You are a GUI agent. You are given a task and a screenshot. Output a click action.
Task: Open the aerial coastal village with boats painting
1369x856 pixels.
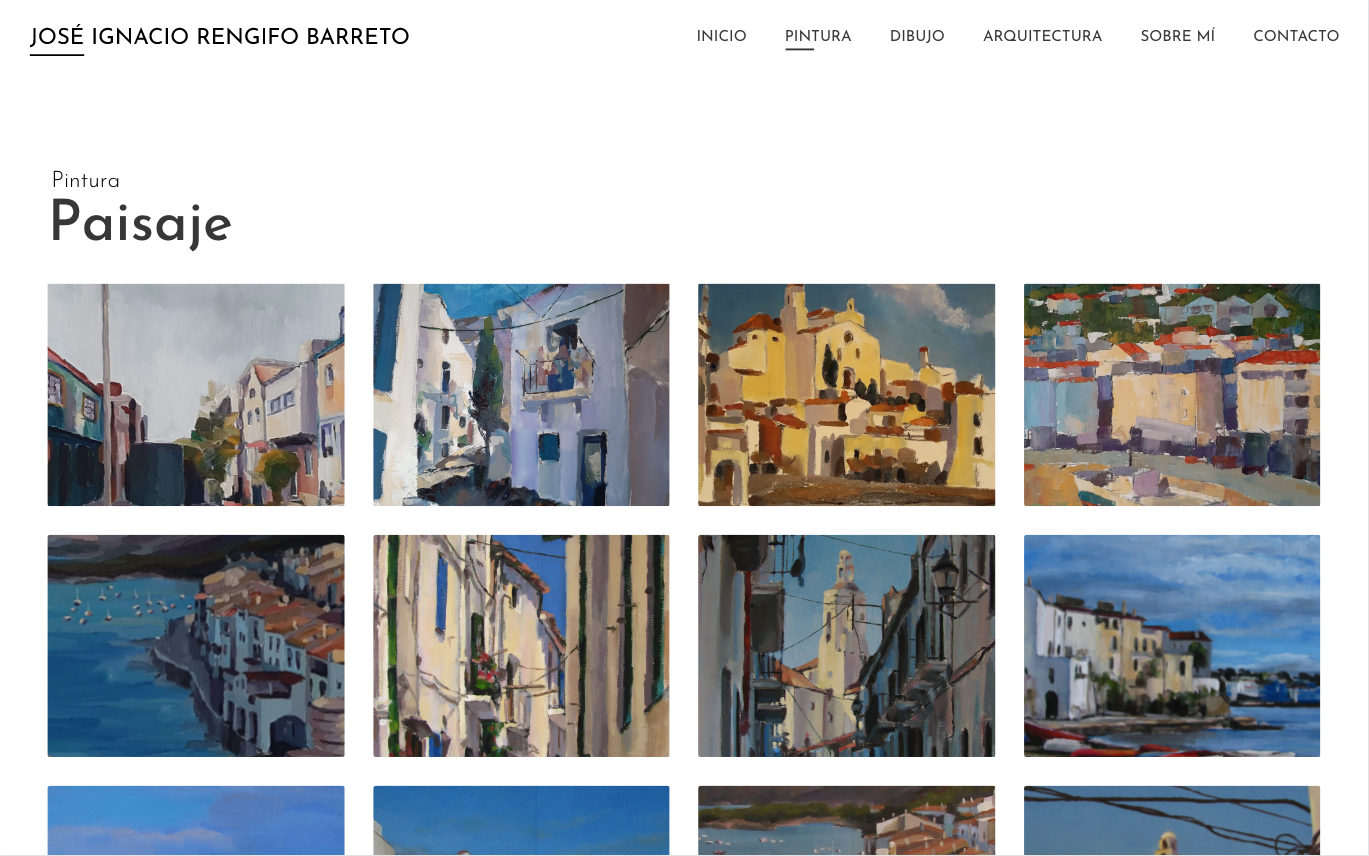click(x=196, y=646)
